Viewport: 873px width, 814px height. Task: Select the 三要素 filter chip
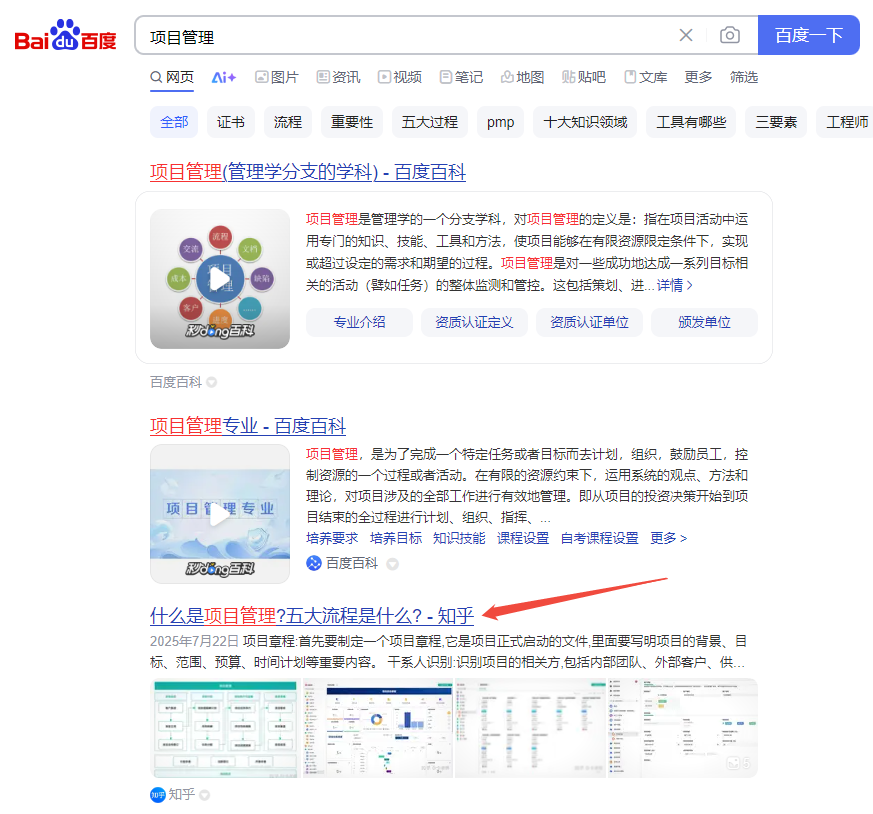pyautogui.click(x=776, y=122)
